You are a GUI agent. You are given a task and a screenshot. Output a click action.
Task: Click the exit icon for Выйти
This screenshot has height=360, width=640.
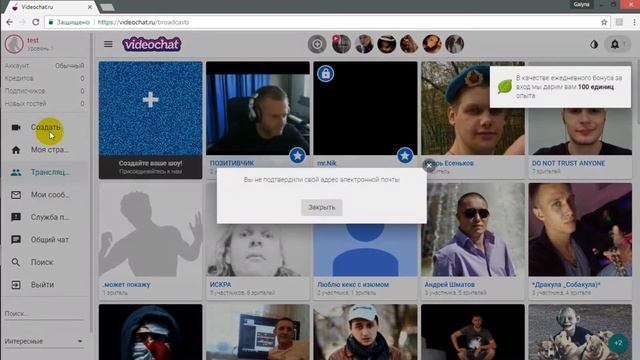[16, 284]
